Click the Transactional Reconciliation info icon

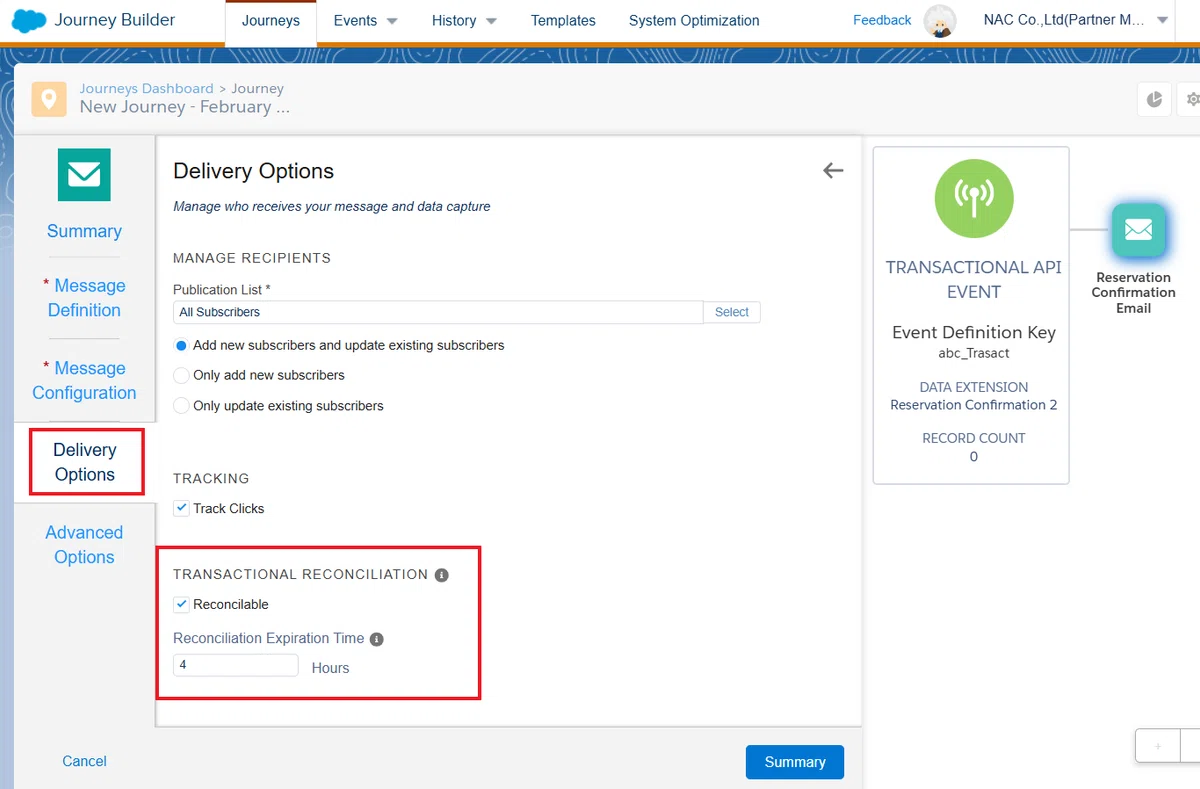[x=442, y=575]
